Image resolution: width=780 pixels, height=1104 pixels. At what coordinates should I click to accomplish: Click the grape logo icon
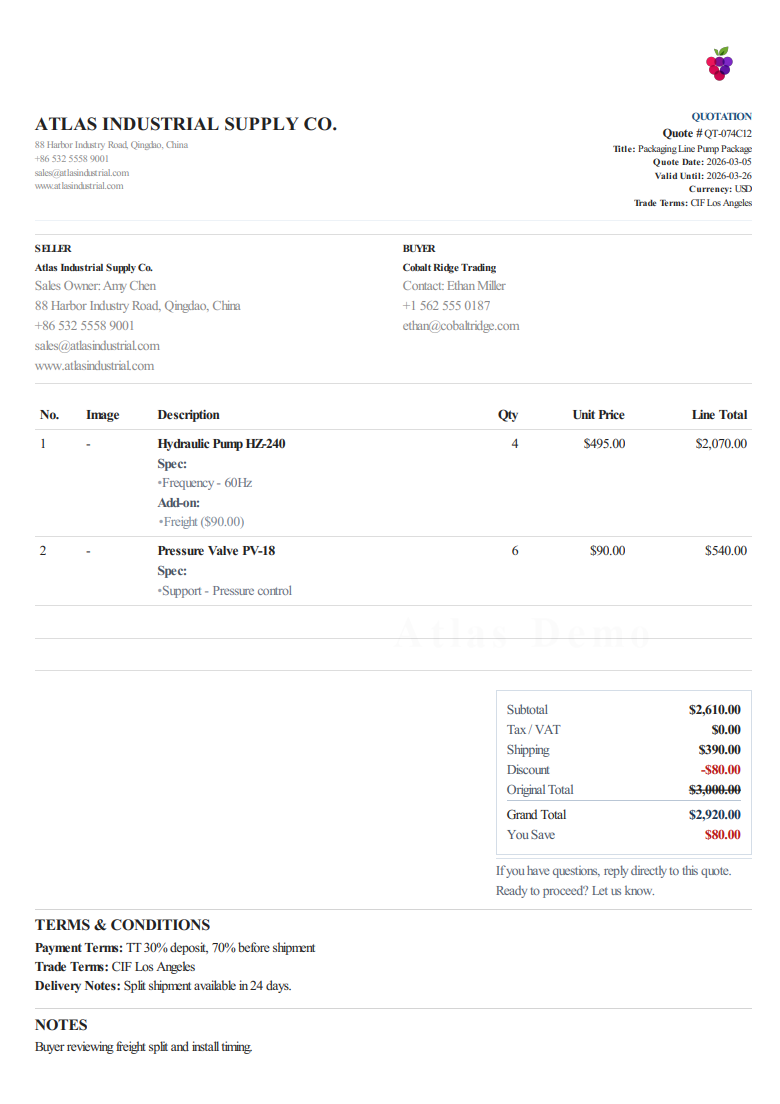[719, 63]
